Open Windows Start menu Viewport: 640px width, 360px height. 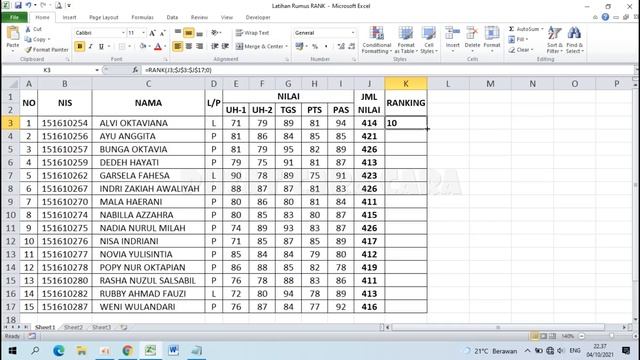[12, 351]
